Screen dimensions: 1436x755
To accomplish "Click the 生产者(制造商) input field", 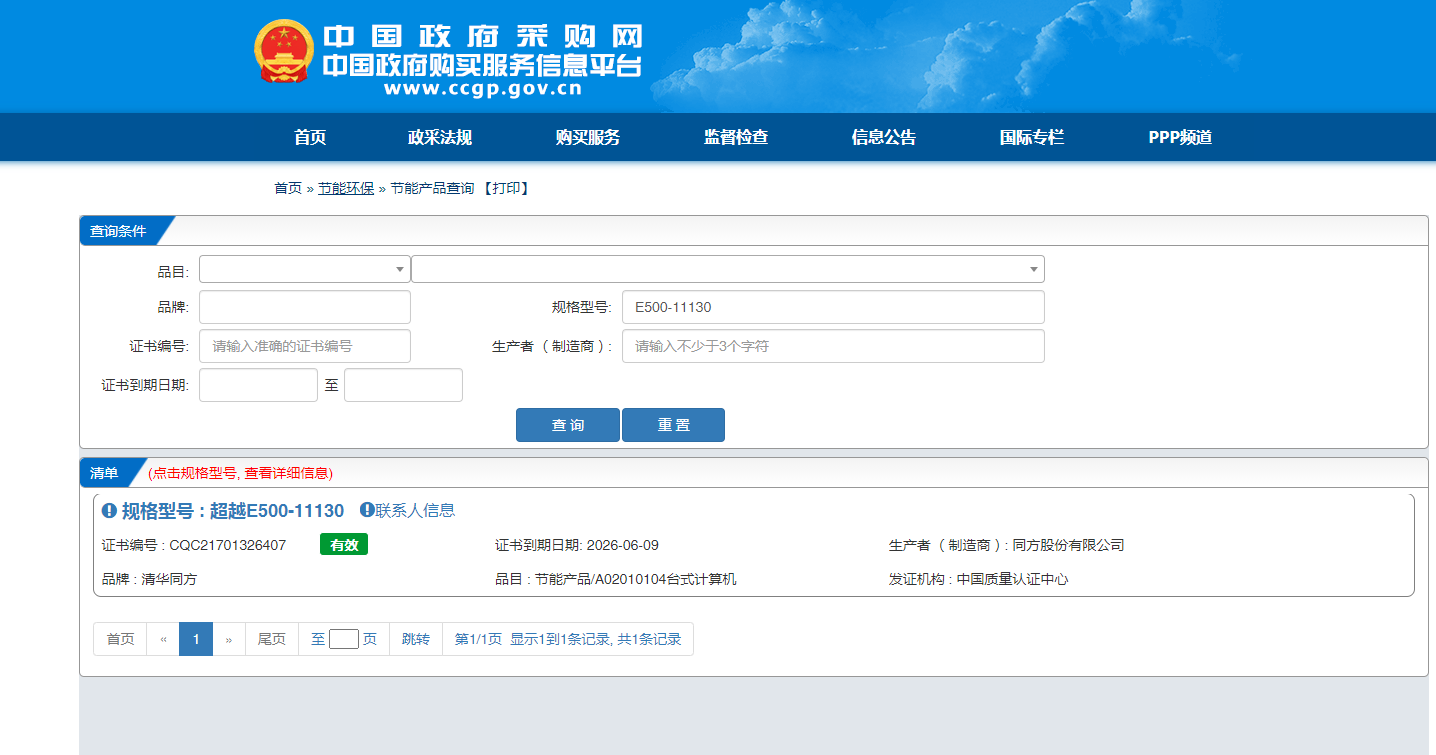I will coord(833,346).
